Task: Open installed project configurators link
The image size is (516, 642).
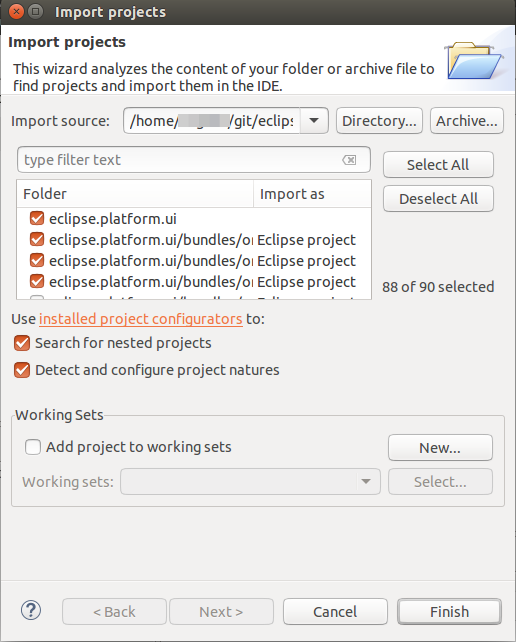Action: tap(141, 319)
